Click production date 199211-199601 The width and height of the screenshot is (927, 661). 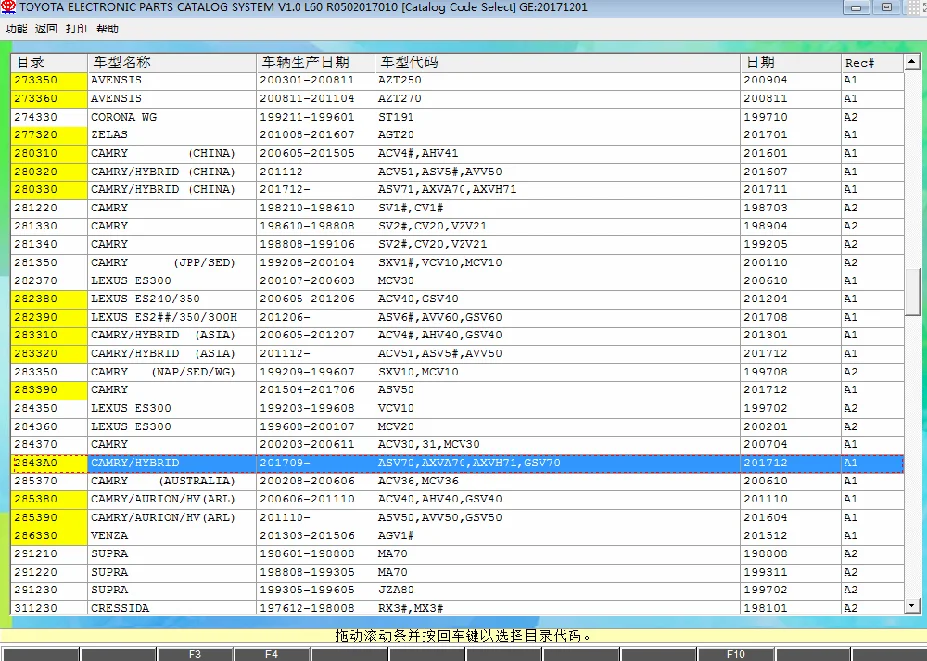pyautogui.click(x=307, y=117)
